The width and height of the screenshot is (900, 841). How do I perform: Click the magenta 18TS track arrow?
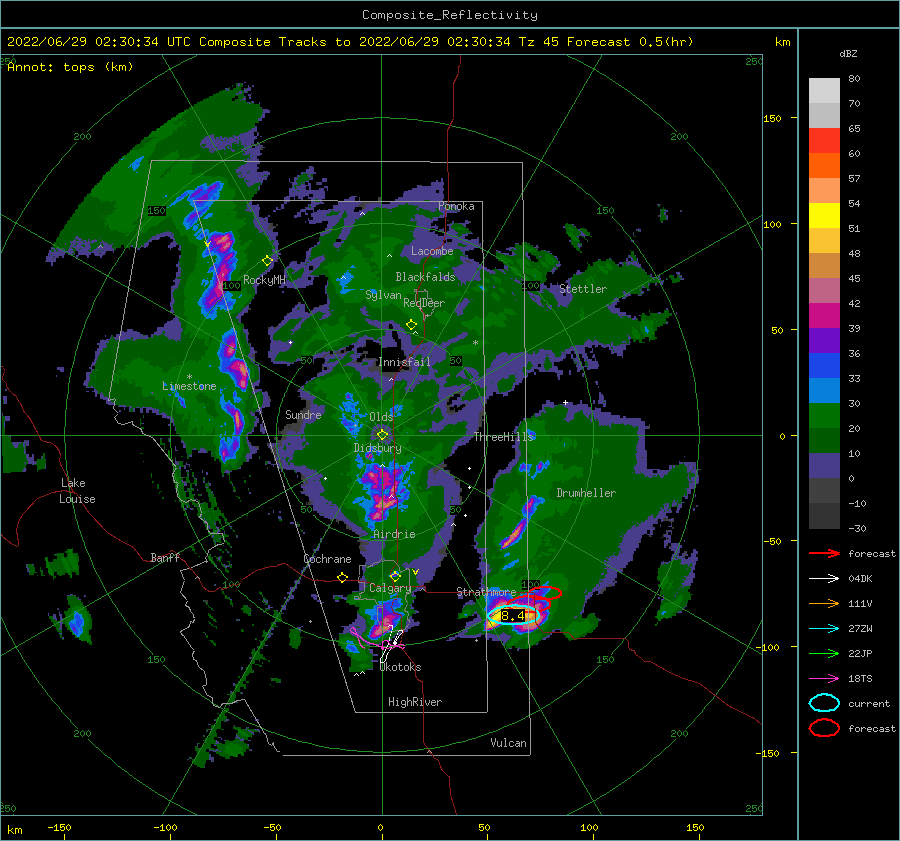pyautogui.click(x=824, y=679)
